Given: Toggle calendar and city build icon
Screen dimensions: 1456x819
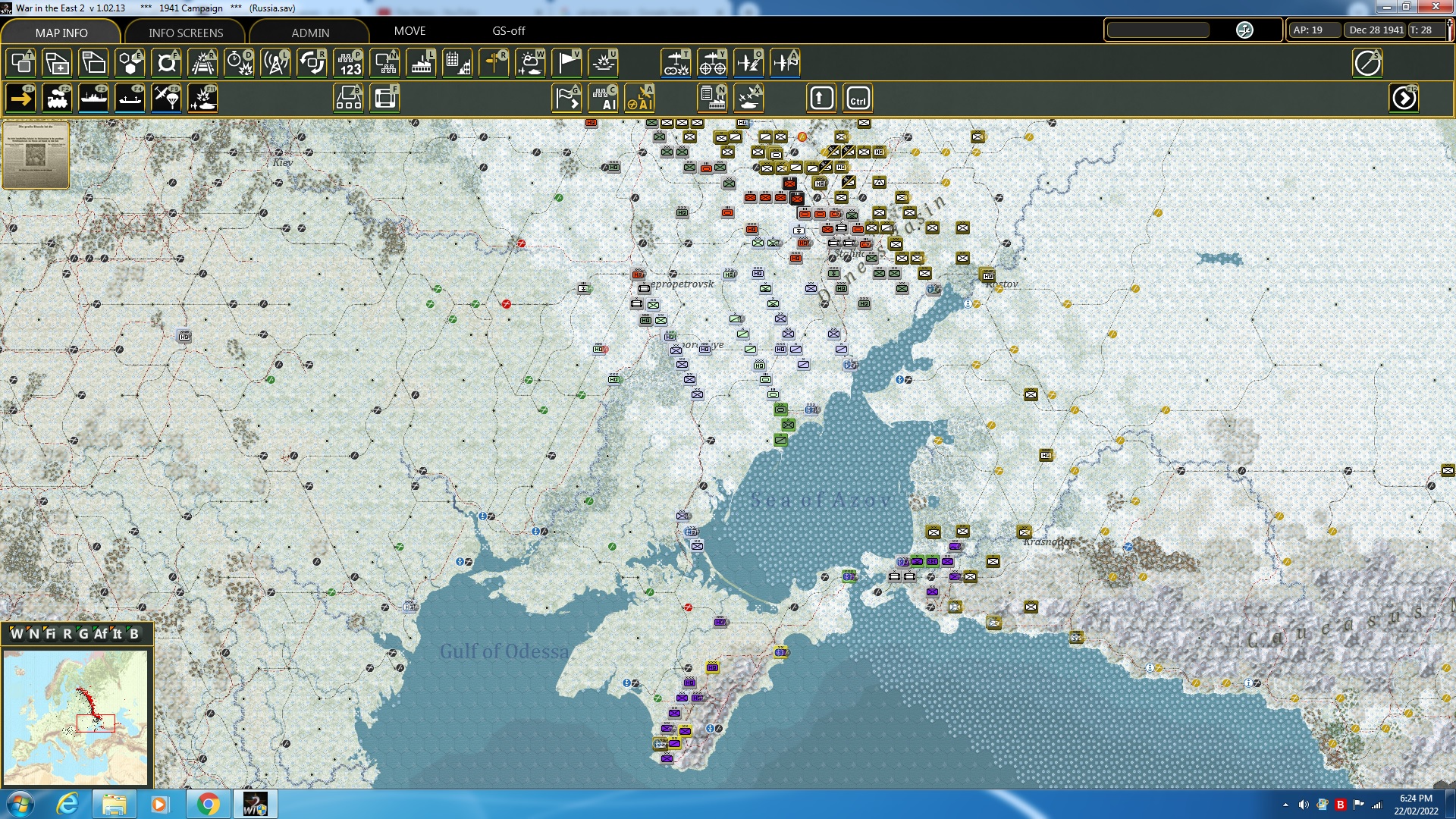Looking at the screenshot, I should click(458, 63).
